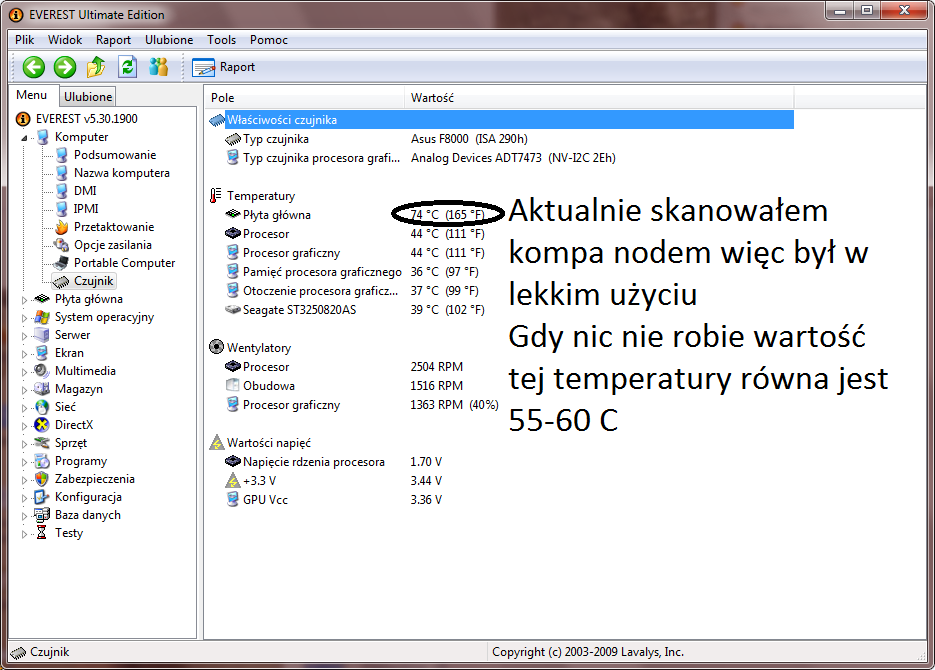Click the Podsumowanie icon in tree
Viewport: 935px width, 670px height.
(x=61, y=155)
